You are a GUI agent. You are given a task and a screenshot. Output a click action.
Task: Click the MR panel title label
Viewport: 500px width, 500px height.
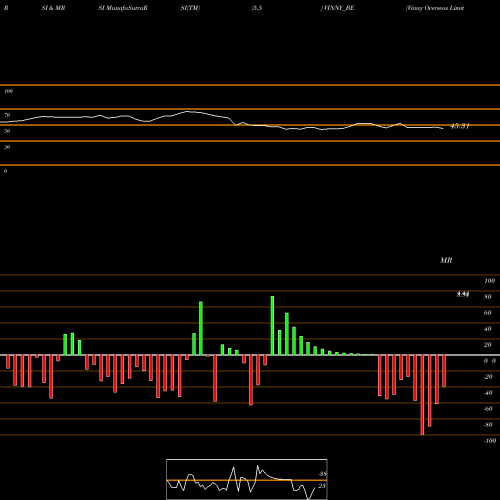click(x=446, y=260)
